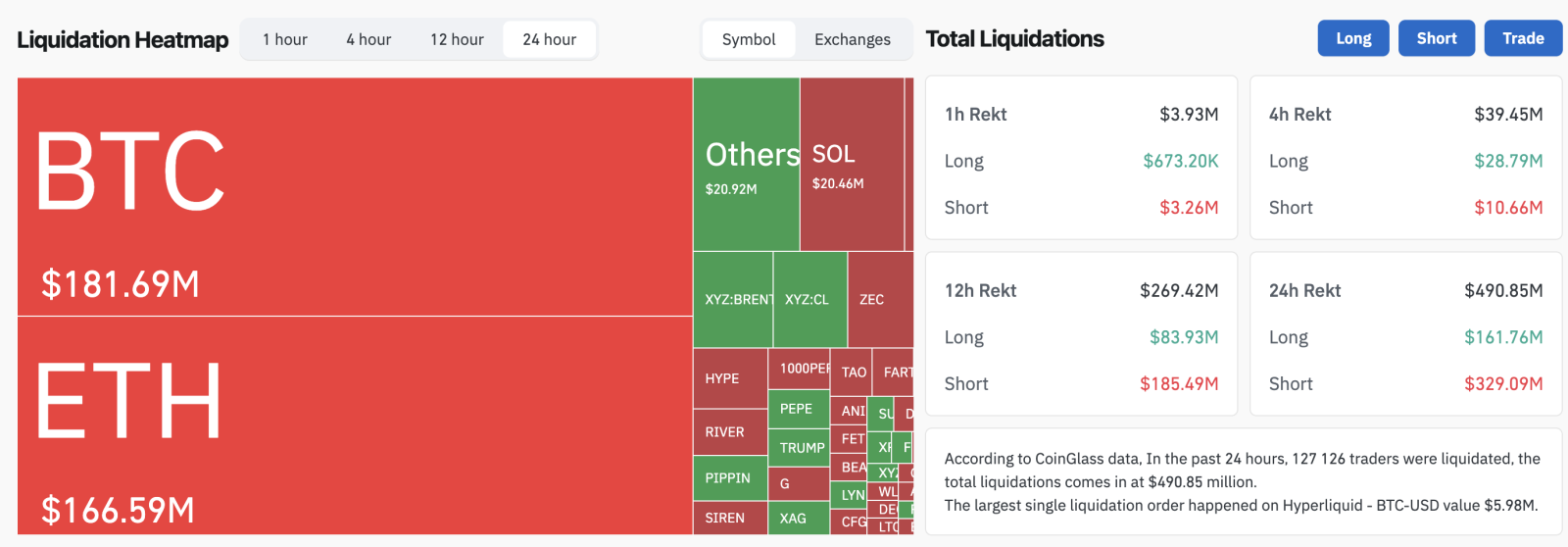The image size is (1568, 547).
Task: Open the ETH heatmap tile
Action: coord(355,425)
